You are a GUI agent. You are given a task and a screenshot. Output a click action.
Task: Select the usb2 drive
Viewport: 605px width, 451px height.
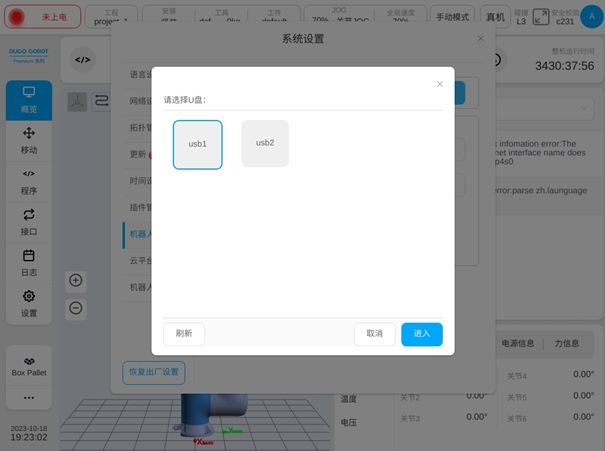click(265, 143)
